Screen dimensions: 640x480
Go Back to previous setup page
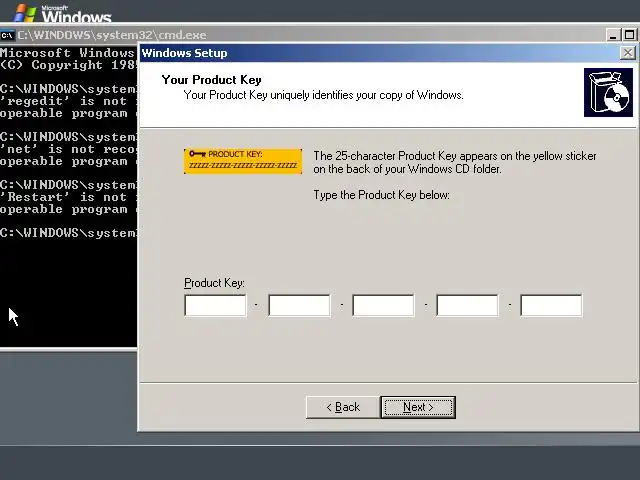[x=343, y=407]
